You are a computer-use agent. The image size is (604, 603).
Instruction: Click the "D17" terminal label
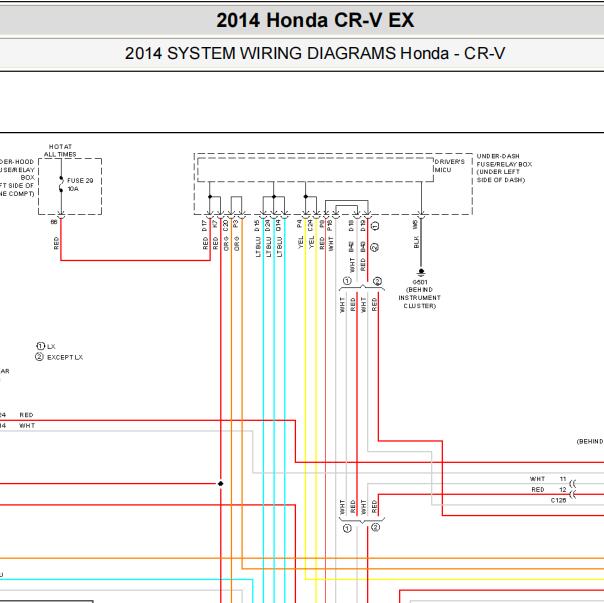(205, 226)
